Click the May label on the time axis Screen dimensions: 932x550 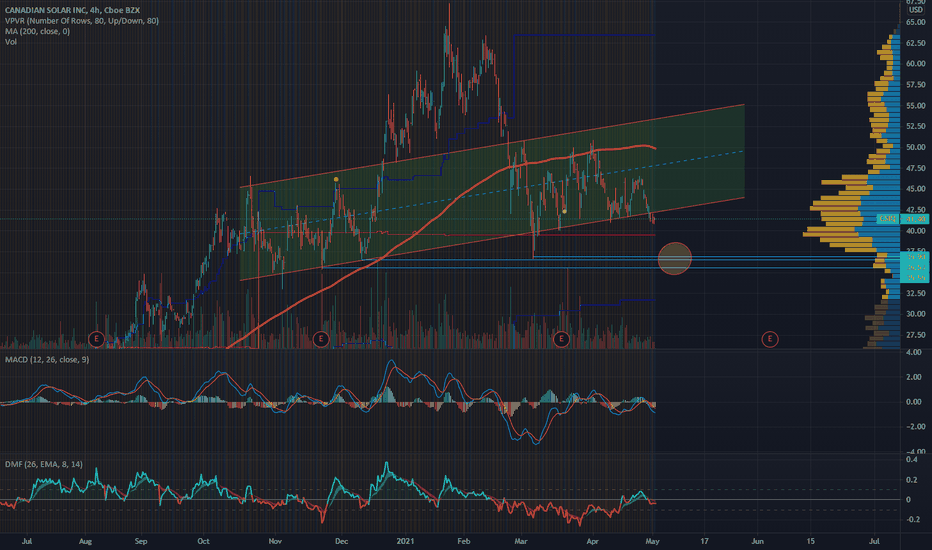(x=653, y=541)
